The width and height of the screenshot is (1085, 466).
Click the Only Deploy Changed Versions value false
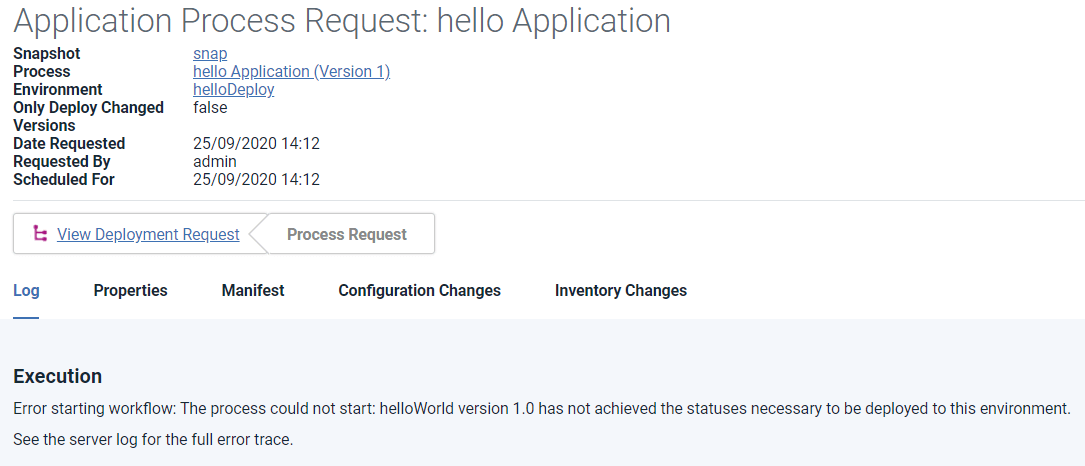point(210,108)
